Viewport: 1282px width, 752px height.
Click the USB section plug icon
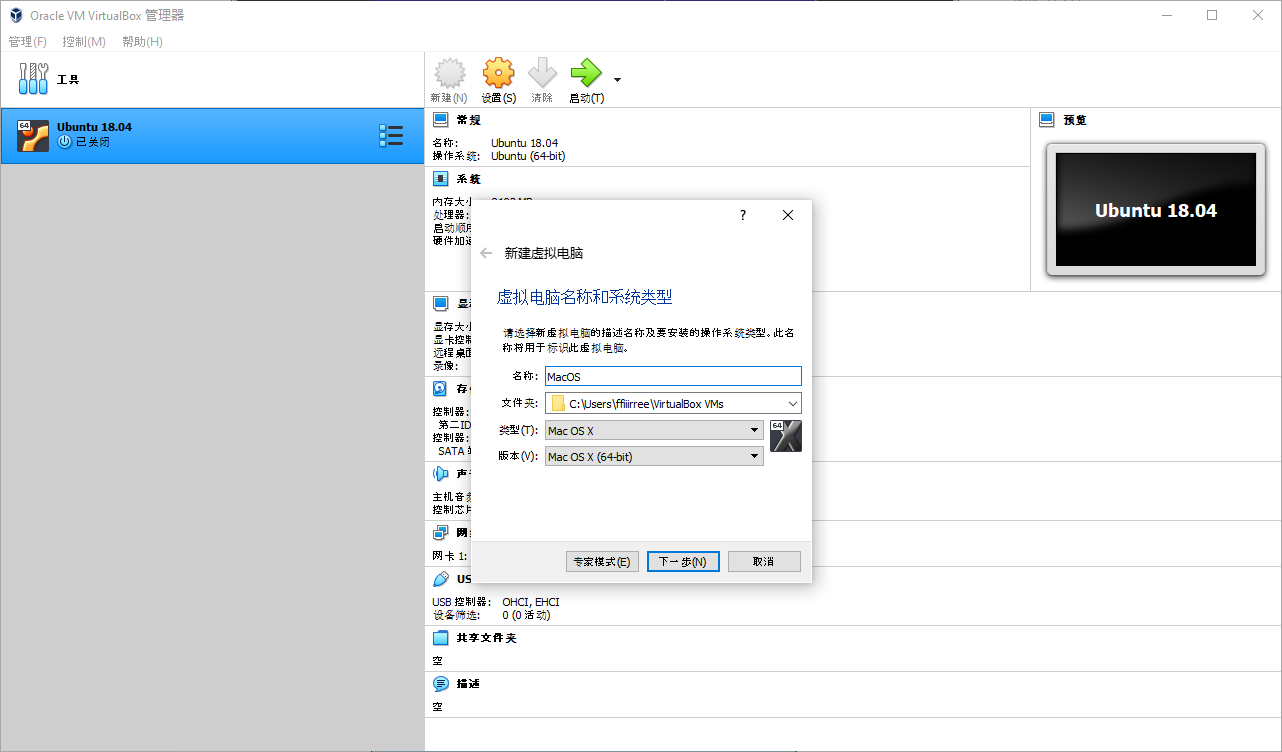440,579
